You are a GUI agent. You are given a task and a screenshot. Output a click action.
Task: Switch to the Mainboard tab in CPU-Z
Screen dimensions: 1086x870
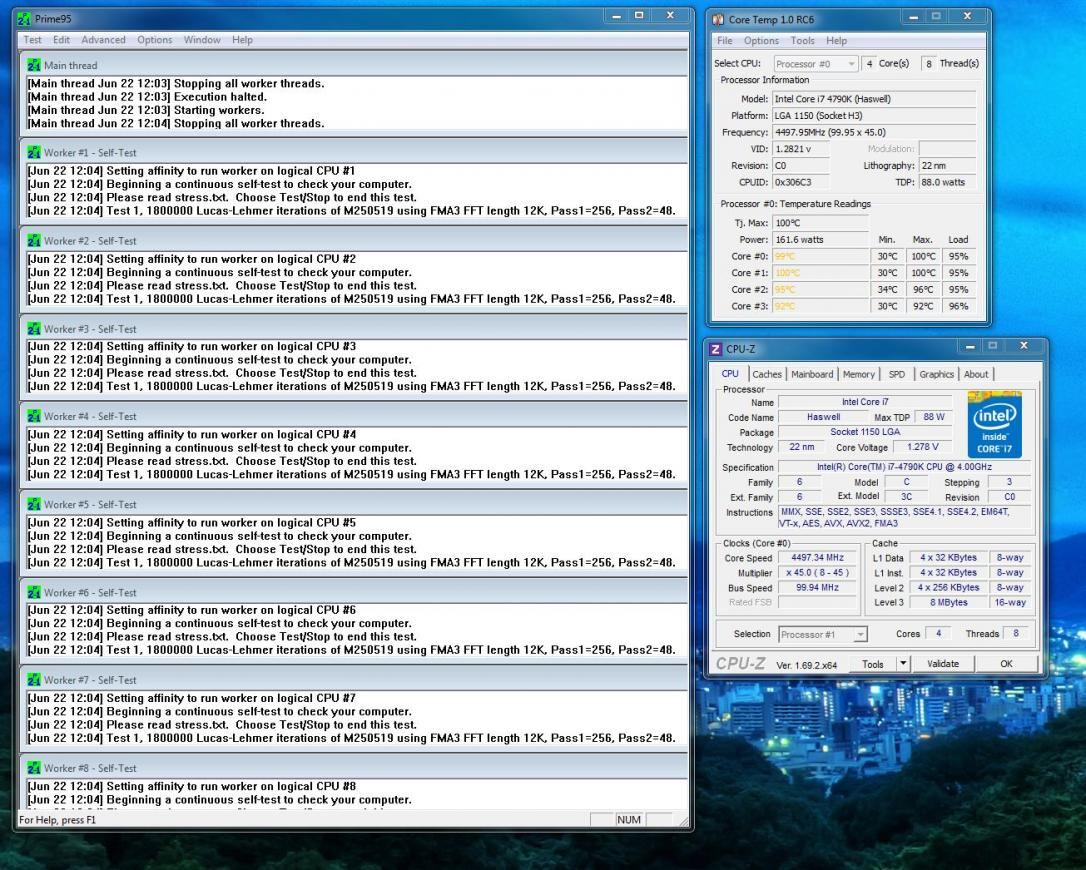[x=812, y=374]
